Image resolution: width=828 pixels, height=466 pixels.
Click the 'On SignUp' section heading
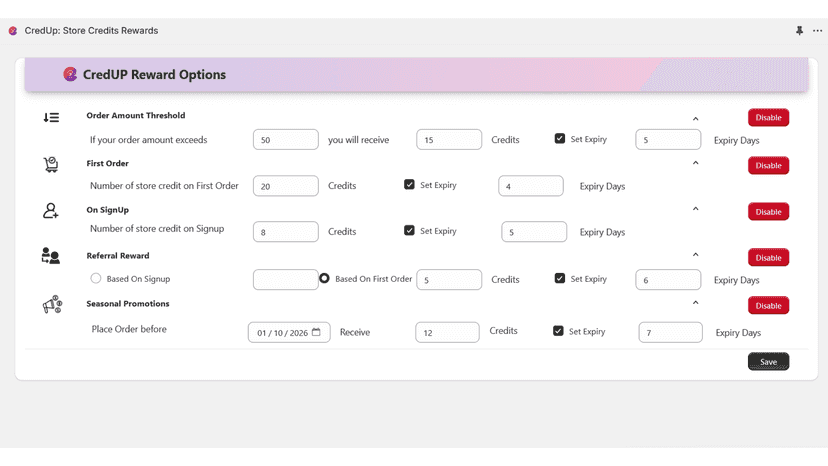(x=108, y=210)
